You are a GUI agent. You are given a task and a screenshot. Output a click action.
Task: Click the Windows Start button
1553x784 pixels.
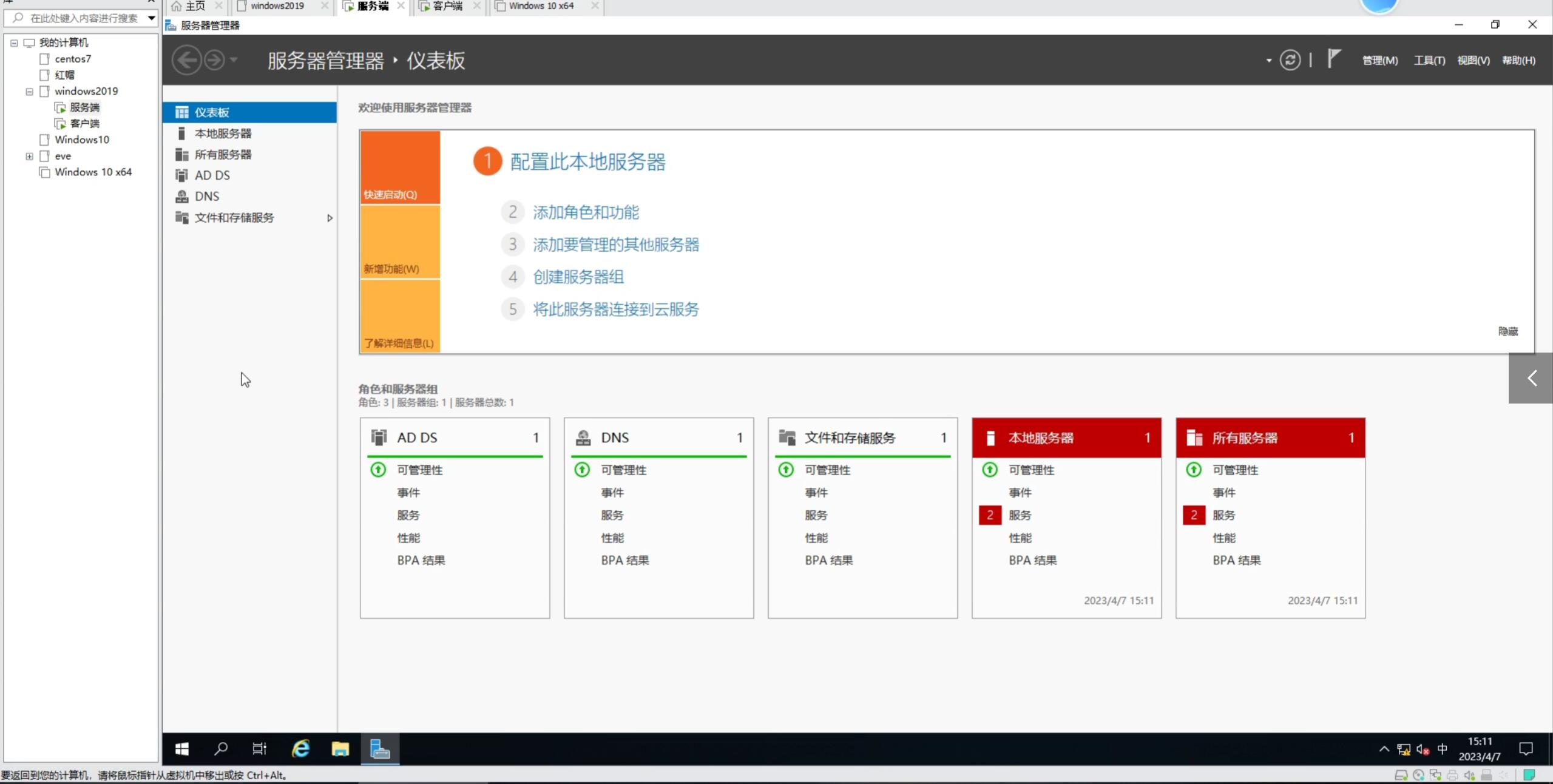[181, 749]
